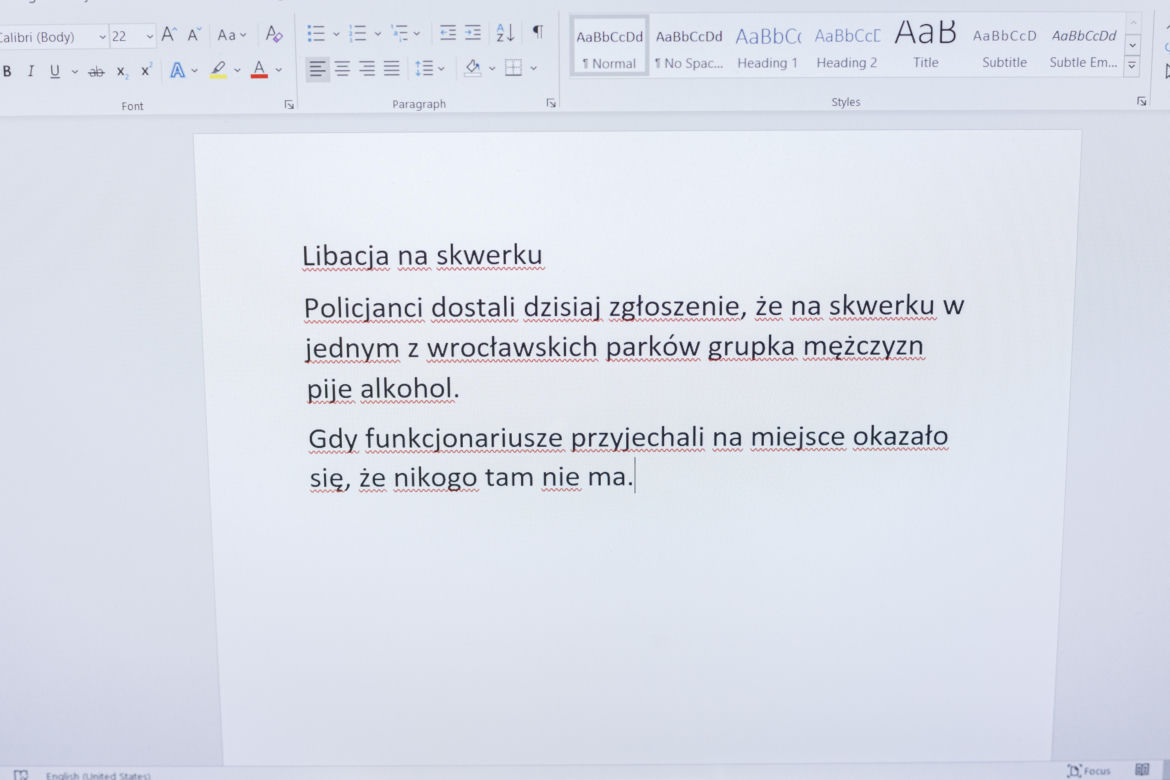
Task: Click the text "pije alkohol."
Action: 383,389
